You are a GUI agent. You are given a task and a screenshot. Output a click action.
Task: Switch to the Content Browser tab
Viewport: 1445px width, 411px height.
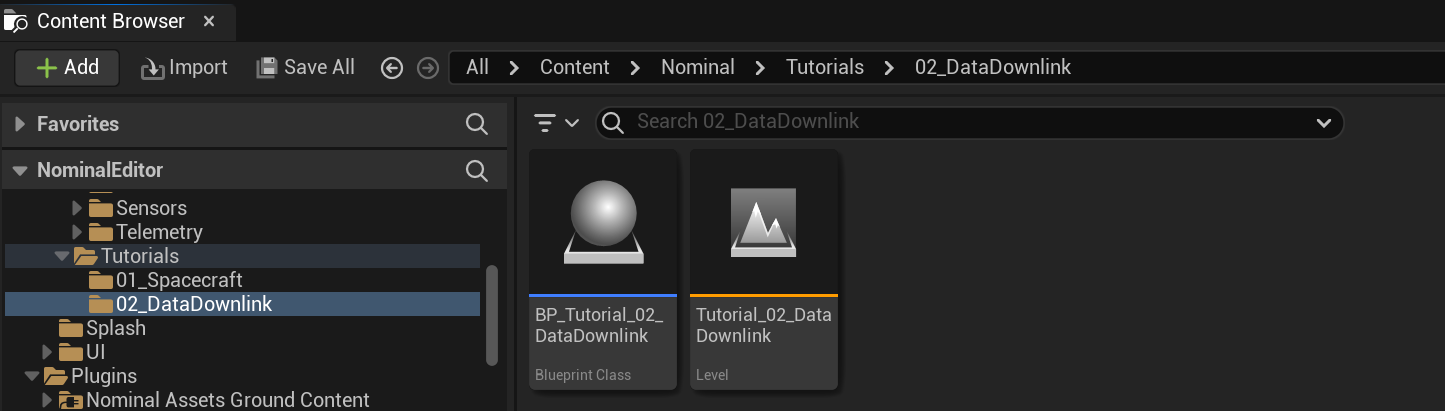pyautogui.click(x=110, y=21)
